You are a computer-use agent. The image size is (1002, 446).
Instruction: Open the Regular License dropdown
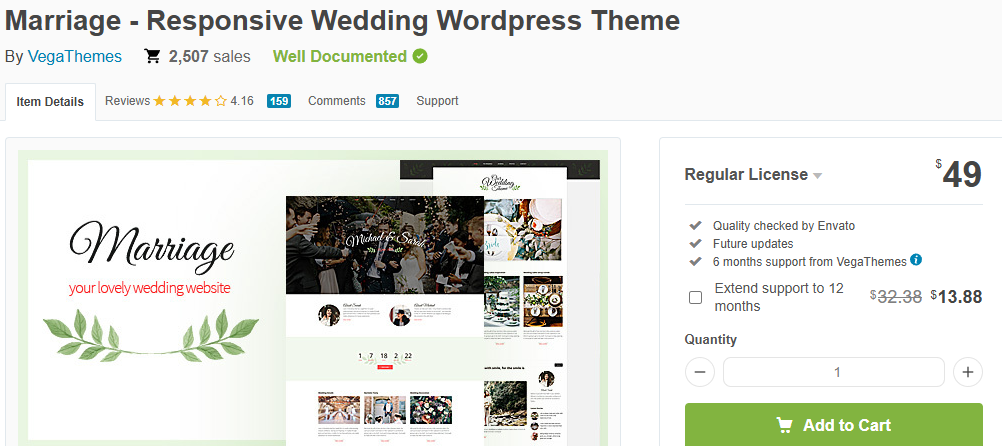(753, 174)
